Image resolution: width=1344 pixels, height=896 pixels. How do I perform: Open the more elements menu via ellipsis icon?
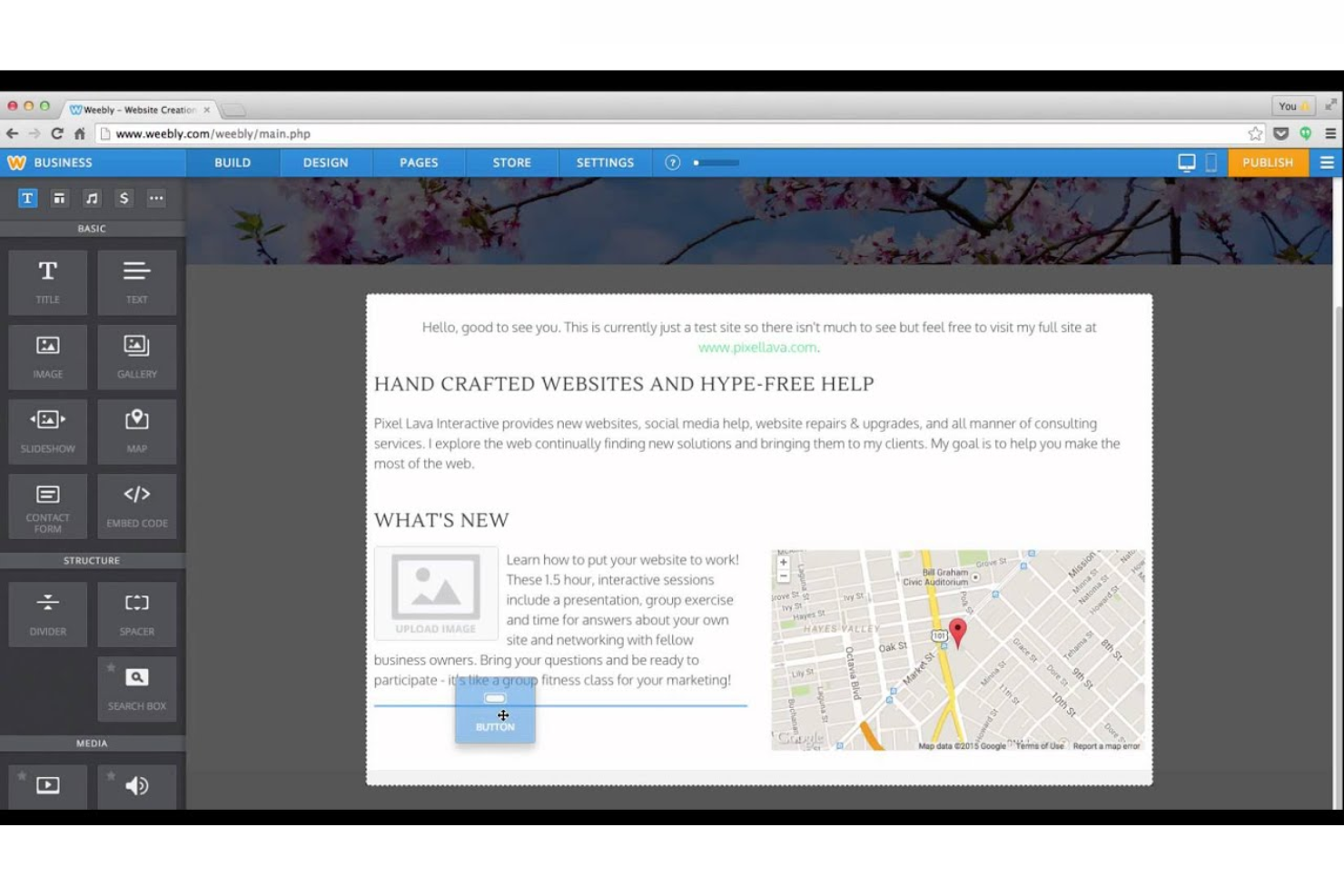click(156, 198)
